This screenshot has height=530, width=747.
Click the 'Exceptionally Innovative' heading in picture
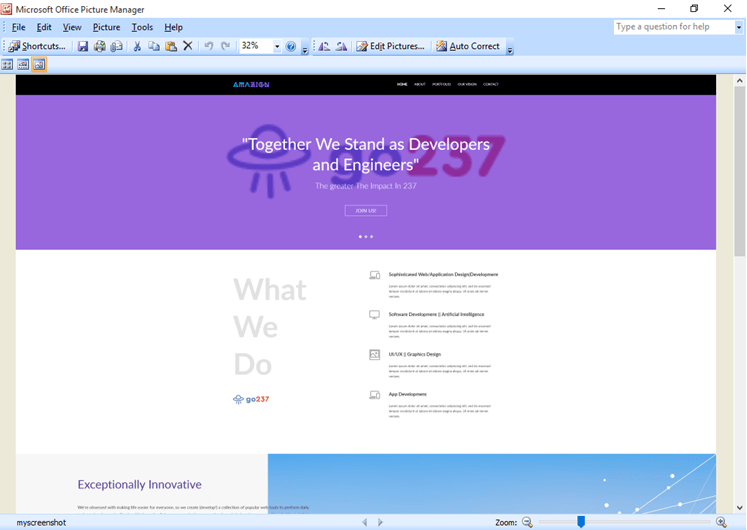[x=140, y=484]
